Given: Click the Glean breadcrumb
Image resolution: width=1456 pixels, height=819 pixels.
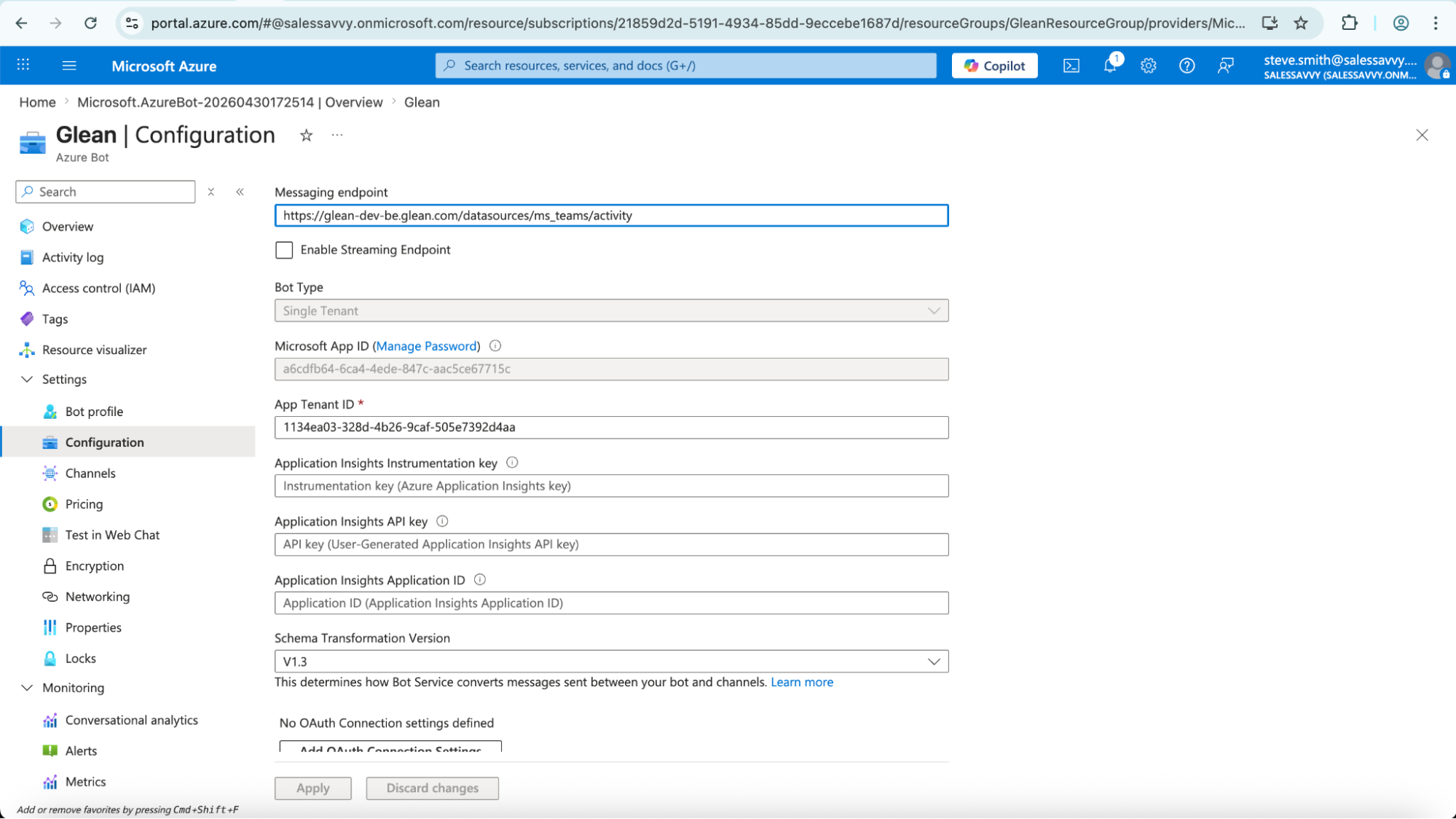Looking at the screenshot, I should (422, 102).
